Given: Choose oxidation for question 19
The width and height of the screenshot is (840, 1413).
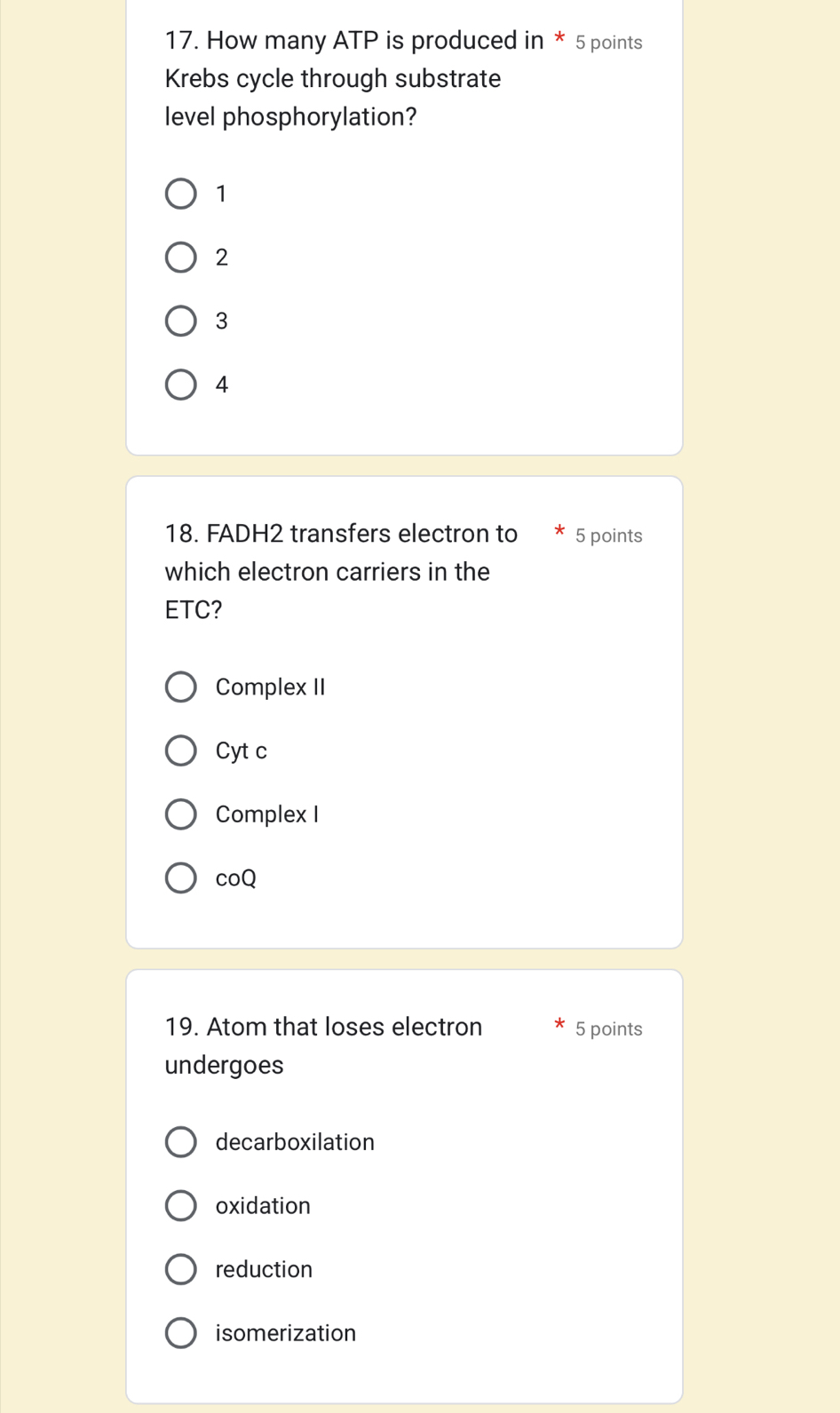Looking at the screenshot, I should [x=181, y=1206].
